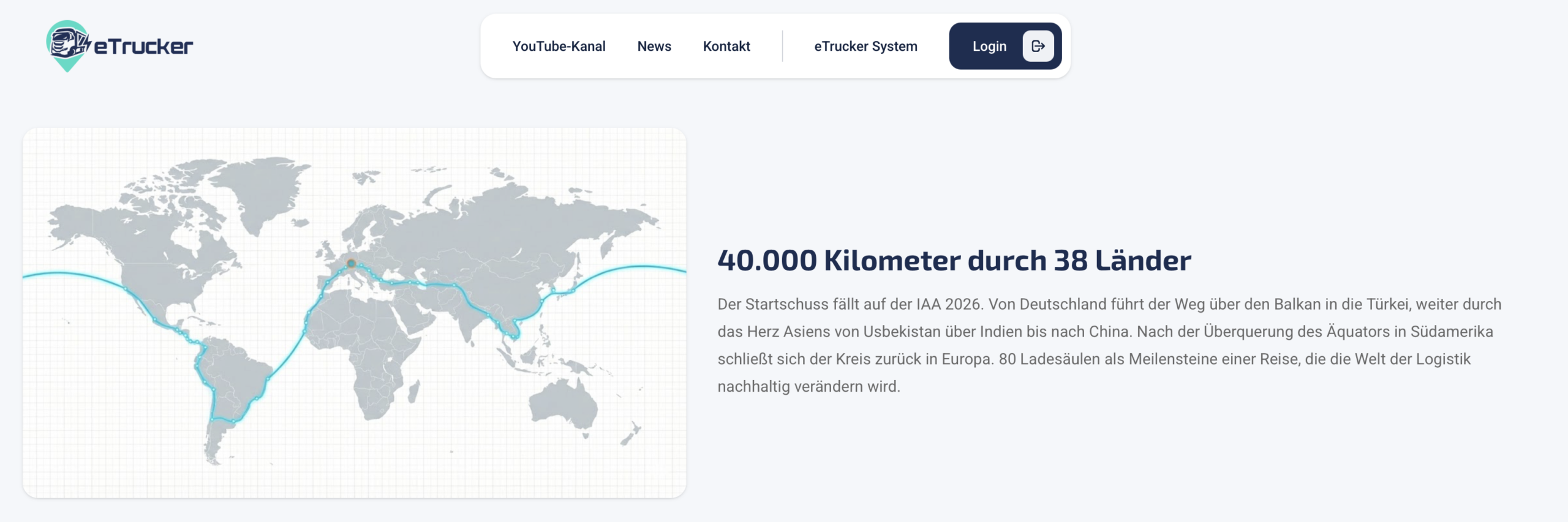
Task: Open the eTrucker System link
Action: (x=865, y=47)
